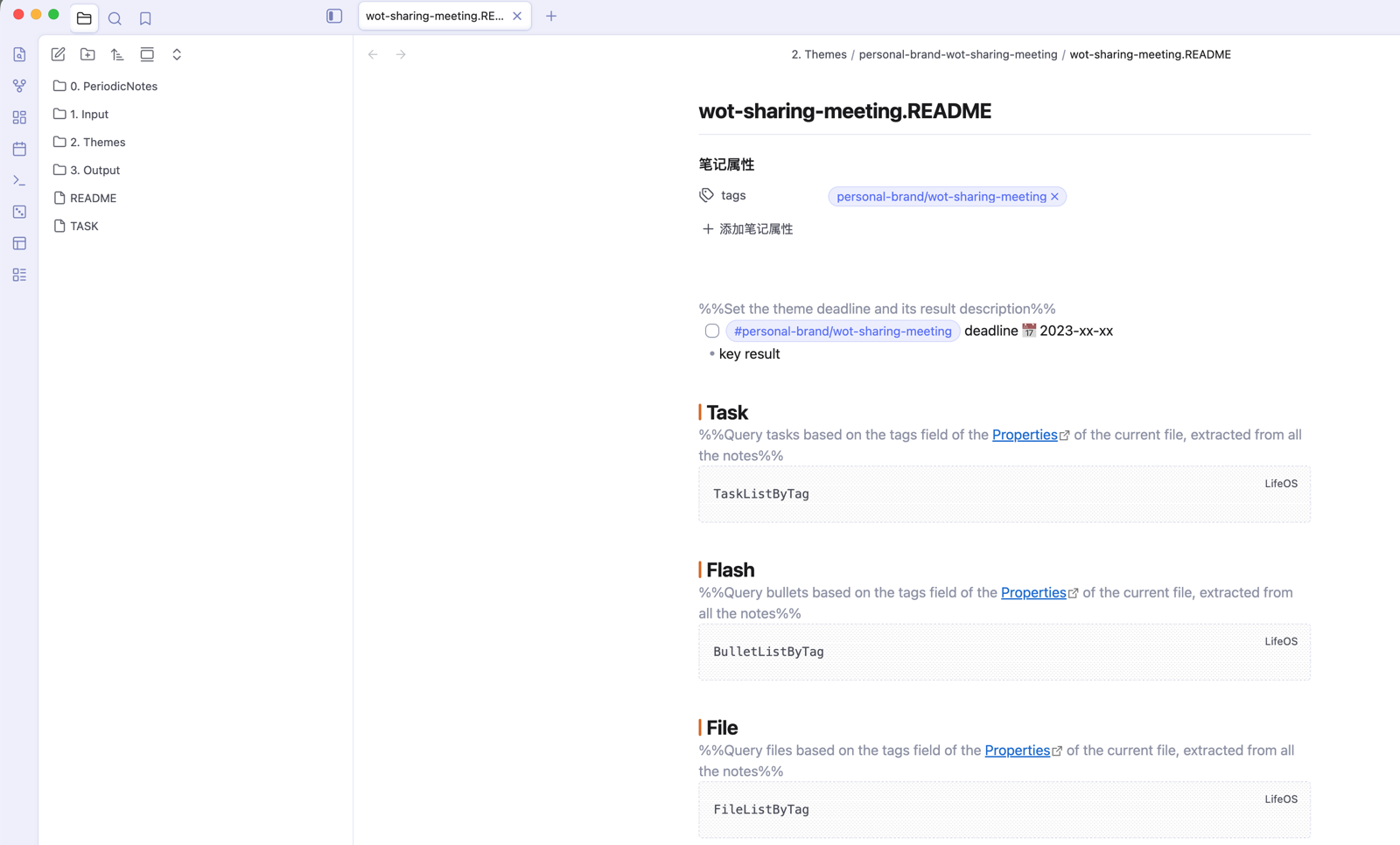Screen dimensions: 1400x845
Task: Open the TASK file in explorer
Action: click(84, 226)
